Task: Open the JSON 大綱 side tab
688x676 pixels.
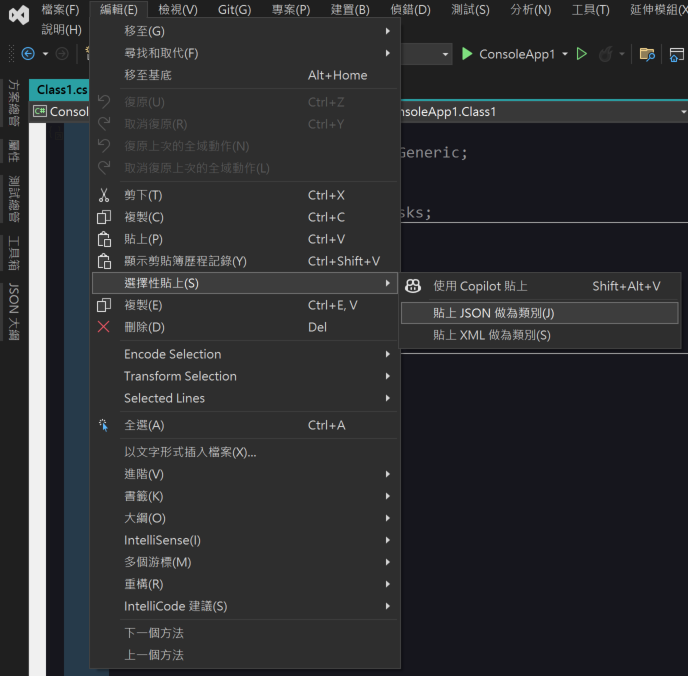Action: (14, 311)
